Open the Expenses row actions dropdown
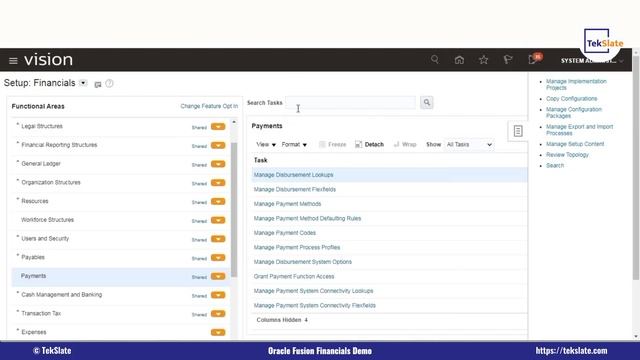The image size is (640, 360). pyautogui.click(x=218, y=332)
